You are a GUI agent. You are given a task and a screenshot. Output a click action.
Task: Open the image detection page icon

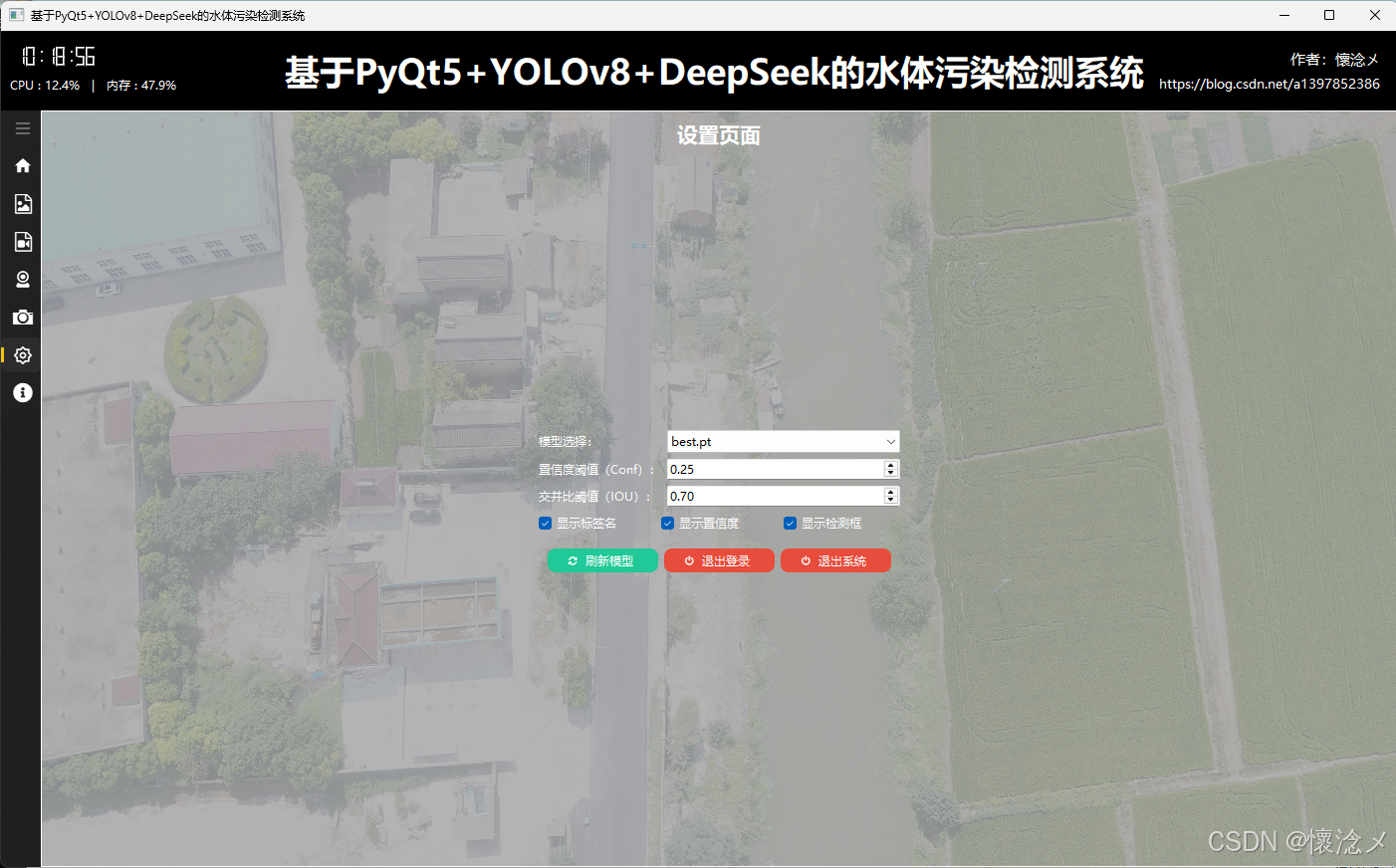(22, 204)
